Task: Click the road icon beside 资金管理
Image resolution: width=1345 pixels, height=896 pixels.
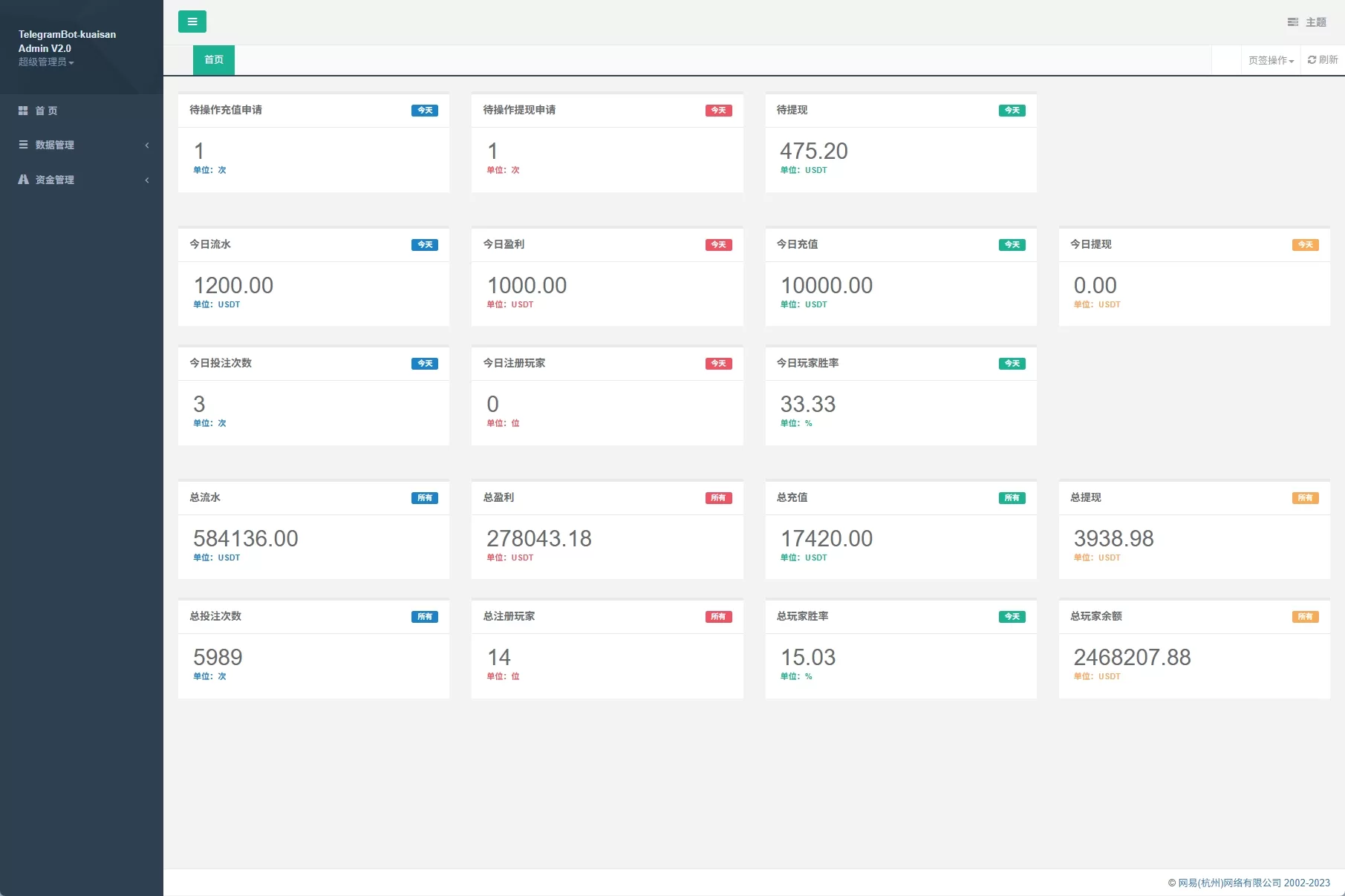Action: [23, 180]
